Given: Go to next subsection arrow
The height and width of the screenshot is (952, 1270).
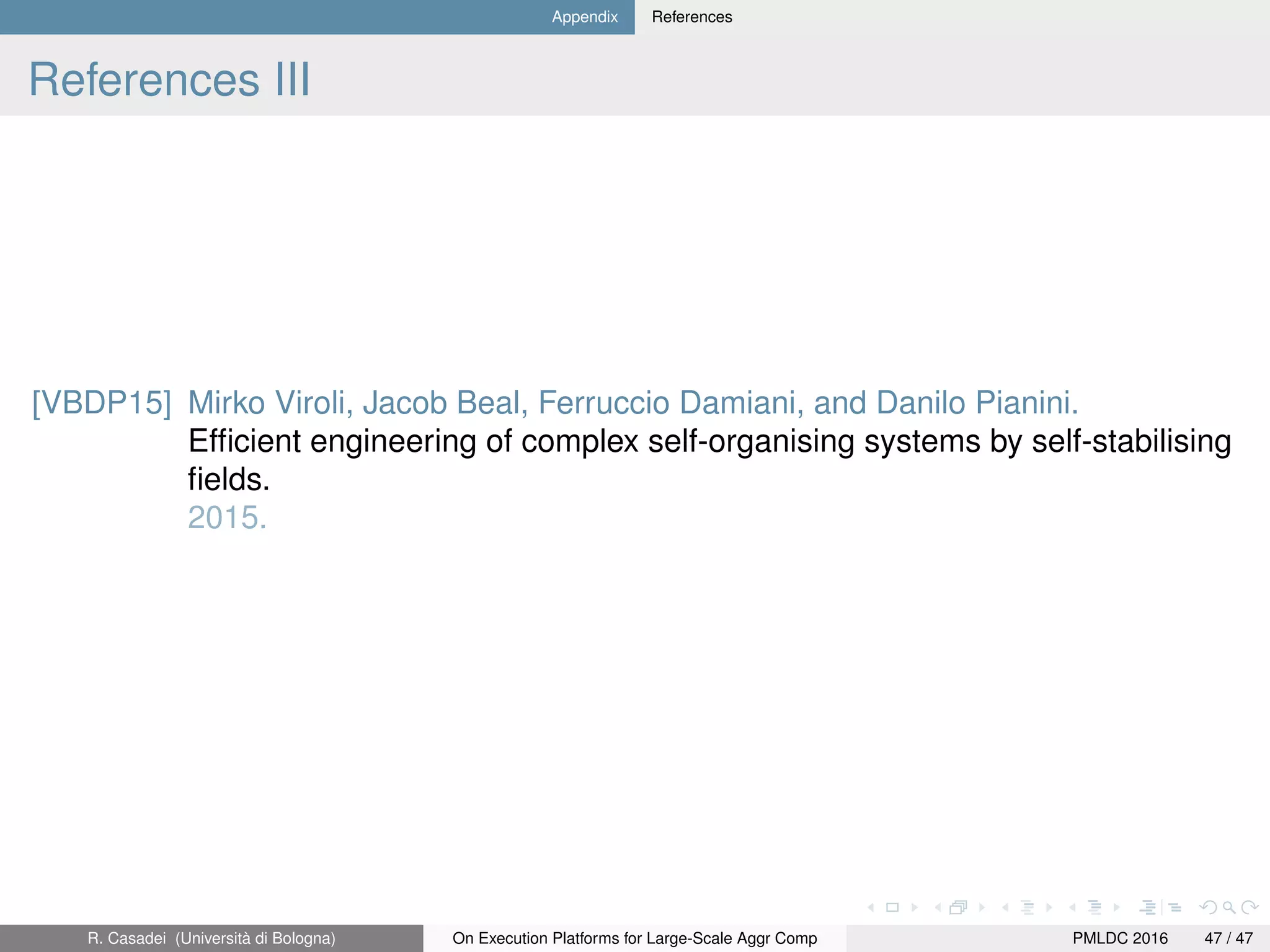Looking at the screenshot, I should [x=1049, y=907].
